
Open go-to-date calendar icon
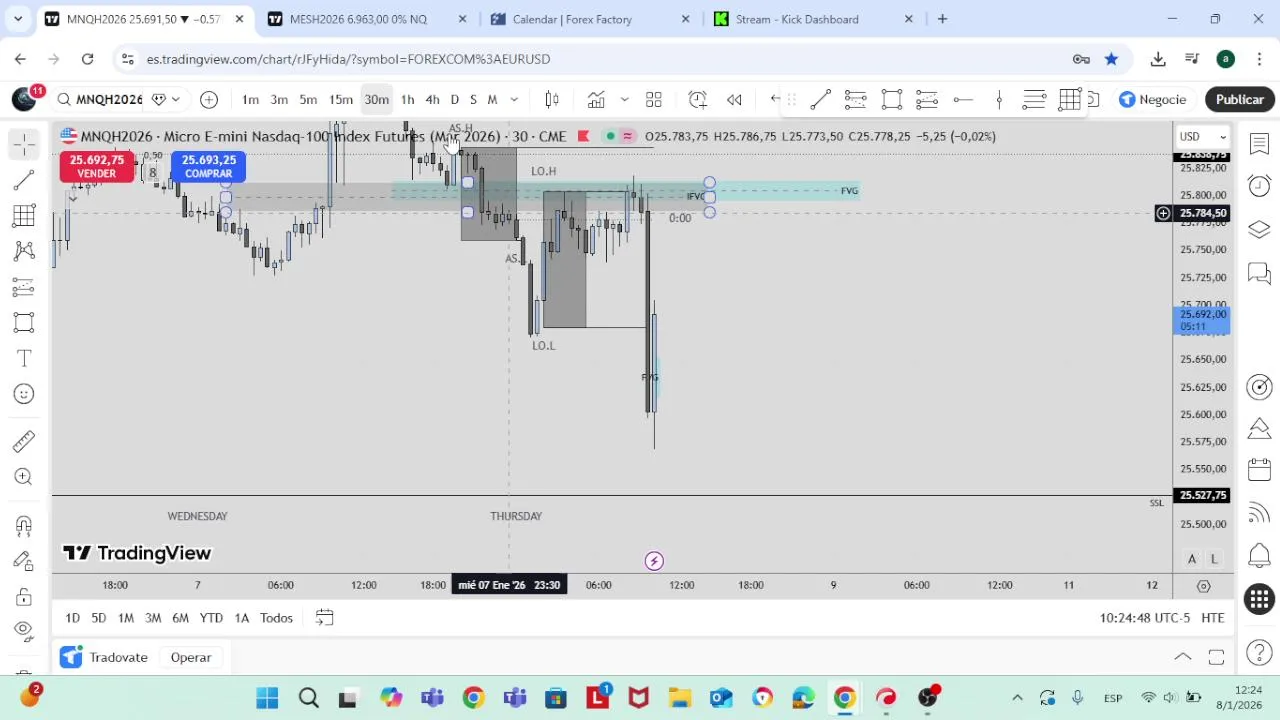pyautogui.click(x=324, y=618)
